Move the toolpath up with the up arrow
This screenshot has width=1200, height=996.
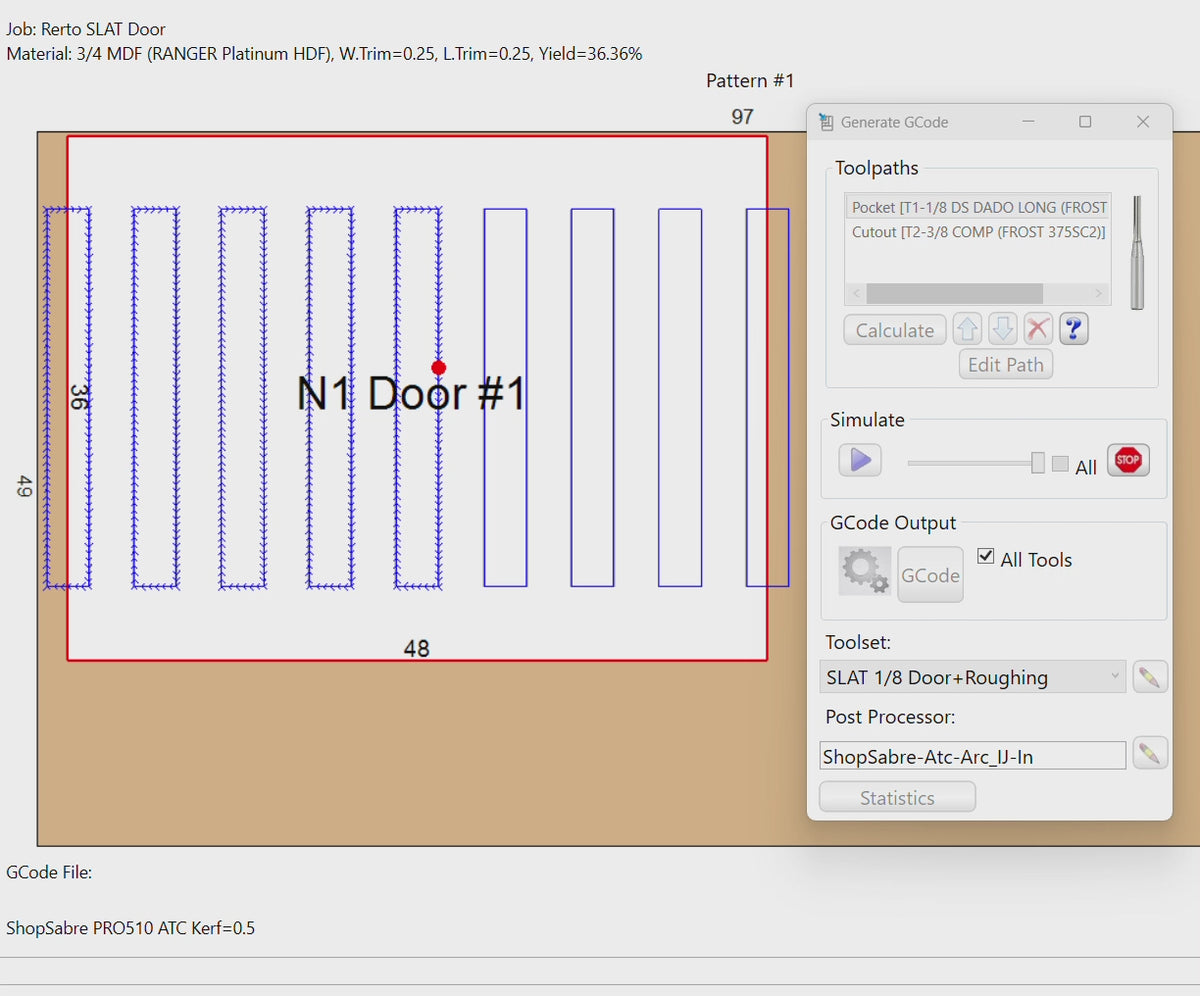point(967,329)
